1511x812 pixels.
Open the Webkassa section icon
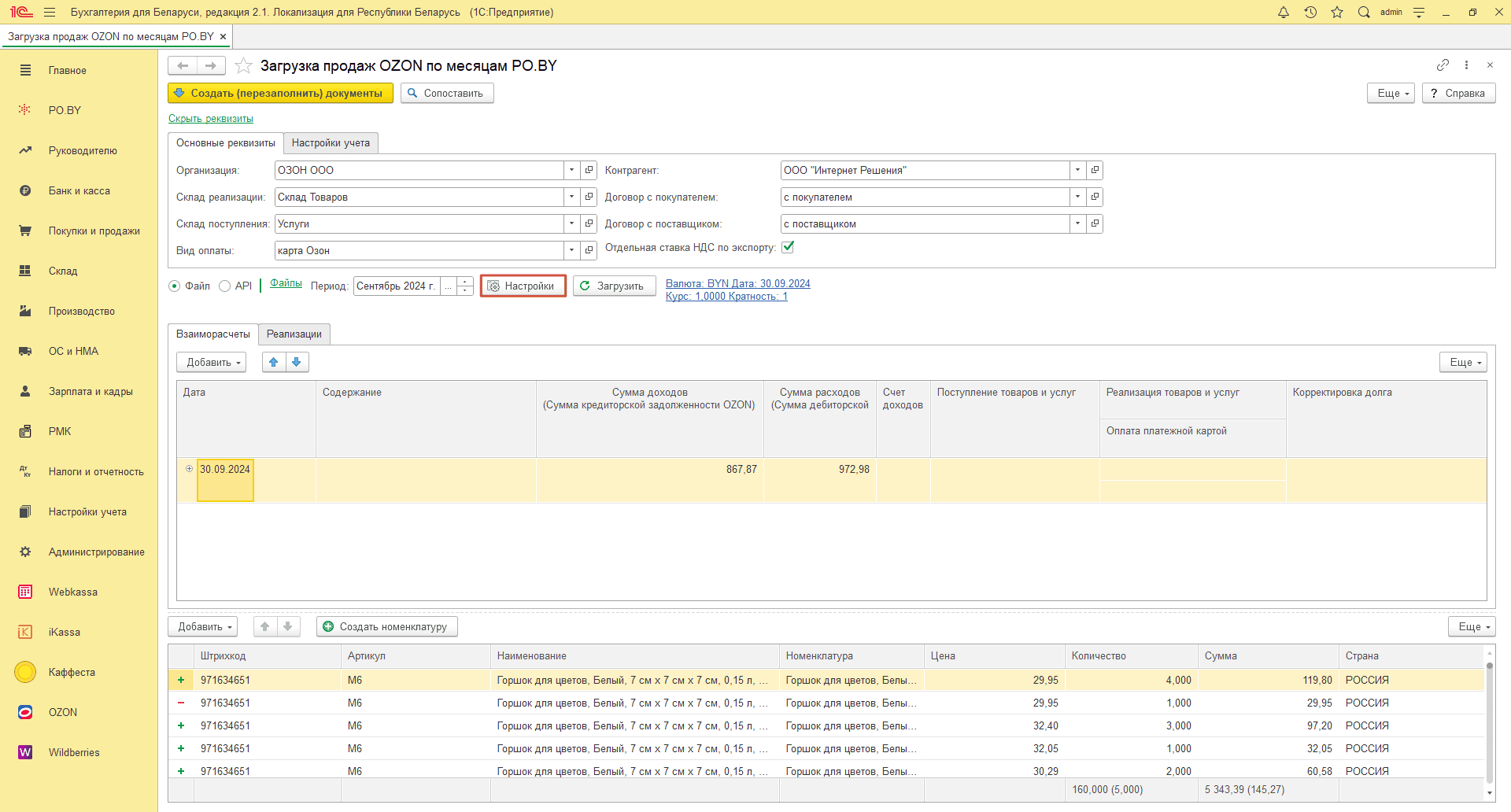pyautogui.click(x=25, y=592)
